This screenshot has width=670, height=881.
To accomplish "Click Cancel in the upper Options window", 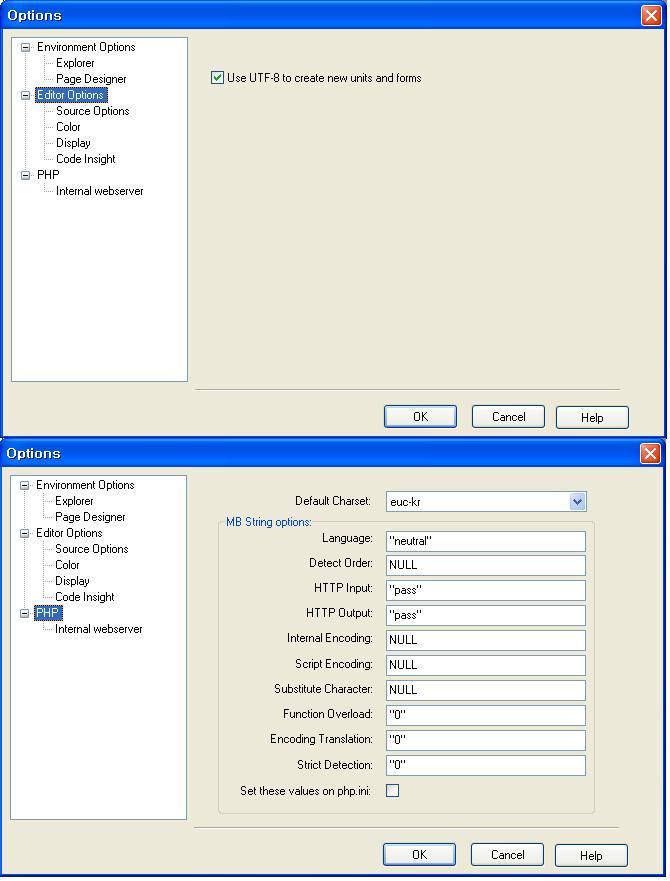I will [x=508, y=417].
